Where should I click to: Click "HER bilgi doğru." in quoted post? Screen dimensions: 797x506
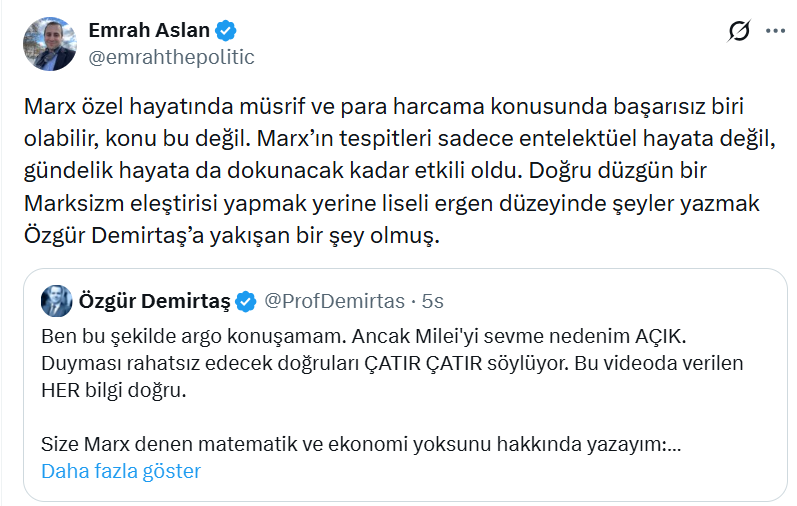click(114, 388)
